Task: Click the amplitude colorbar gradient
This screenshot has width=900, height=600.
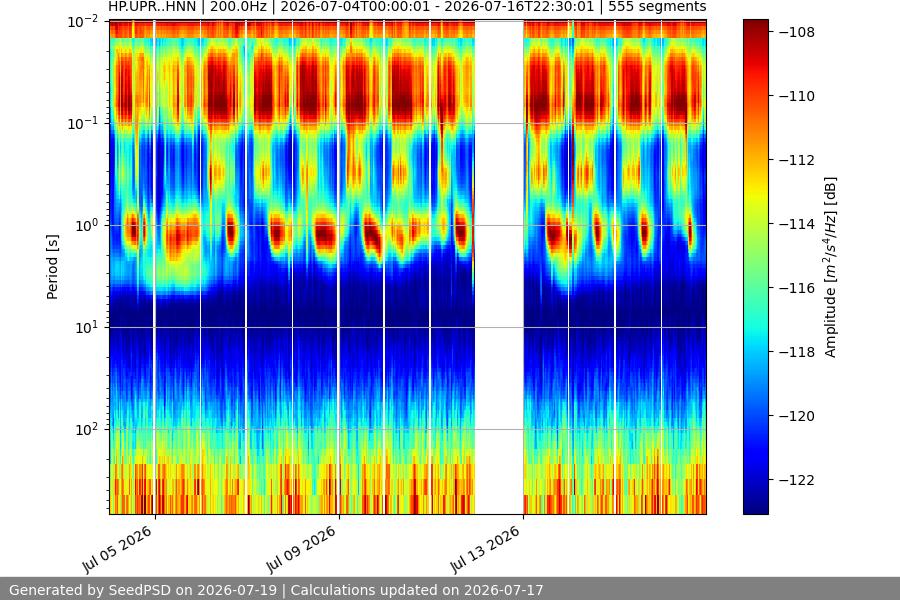Action: pos(755,267)
